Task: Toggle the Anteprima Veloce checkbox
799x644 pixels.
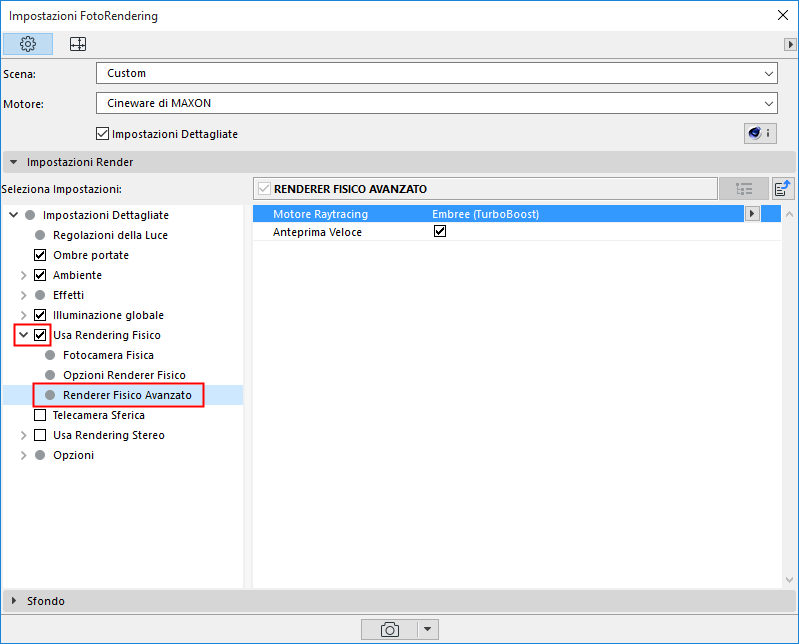Action: (440, 231)
